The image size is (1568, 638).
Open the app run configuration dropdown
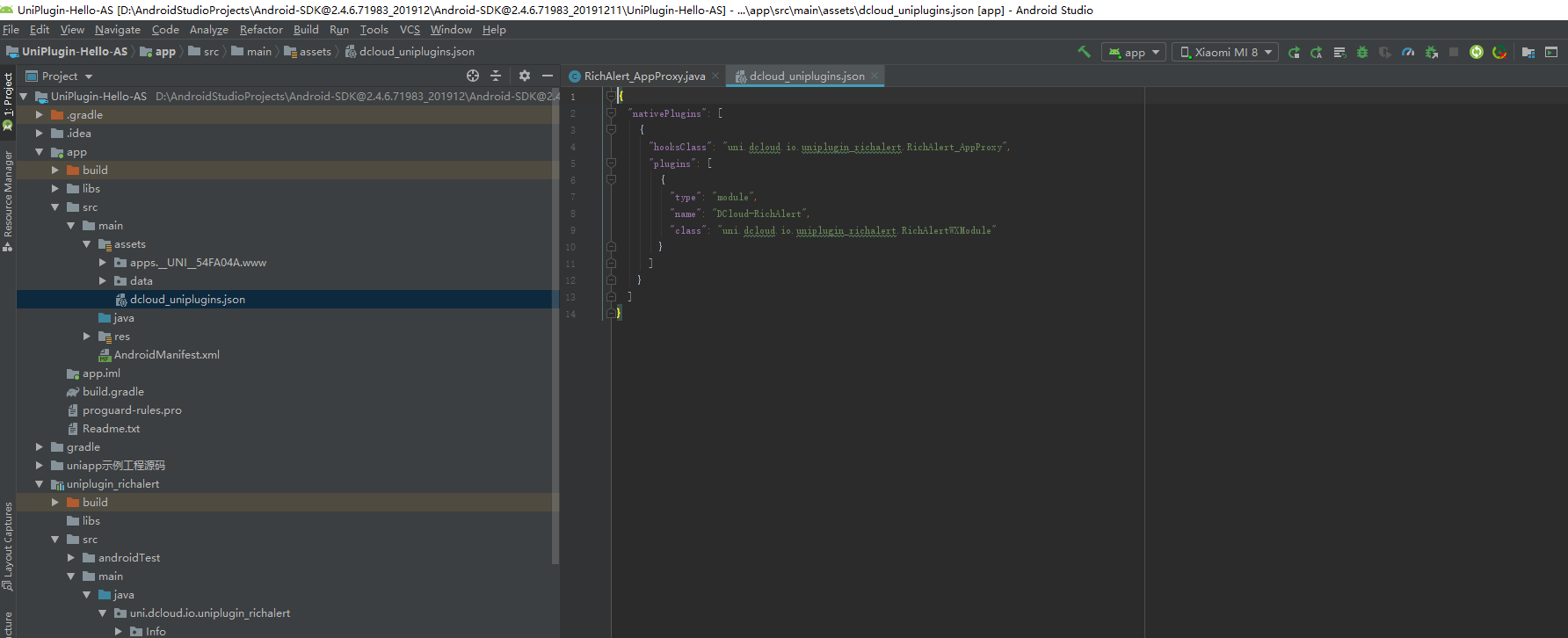(x=1134, y=53)
